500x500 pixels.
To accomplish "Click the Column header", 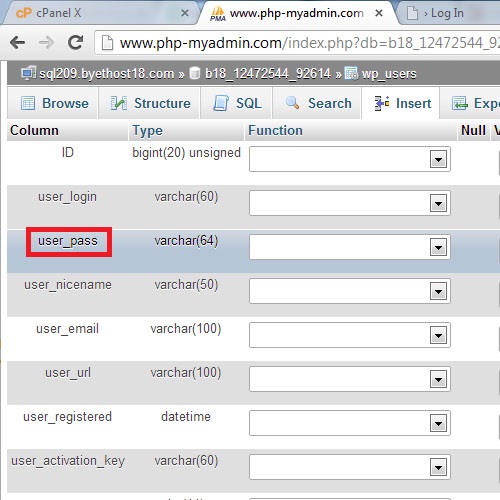I will tap(34, 130).
